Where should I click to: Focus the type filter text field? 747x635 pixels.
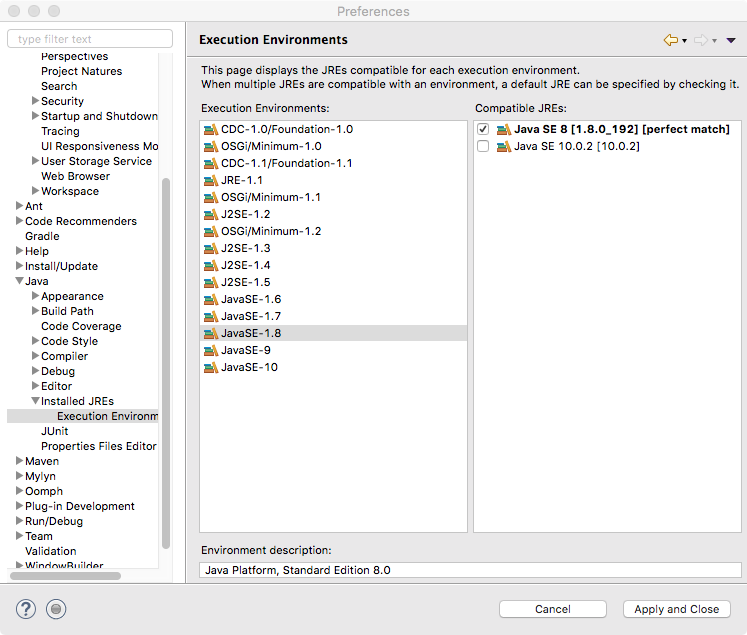88,39
